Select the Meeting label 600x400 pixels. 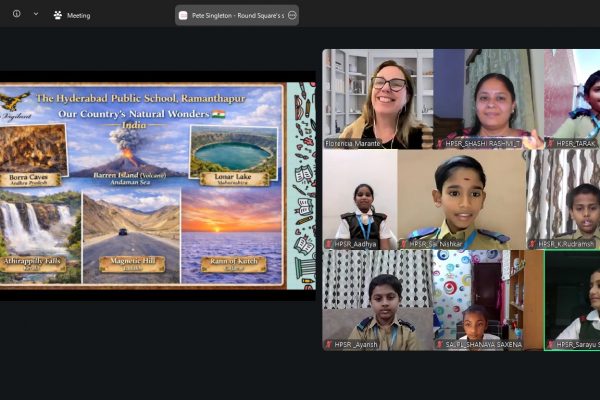point(78,16)
